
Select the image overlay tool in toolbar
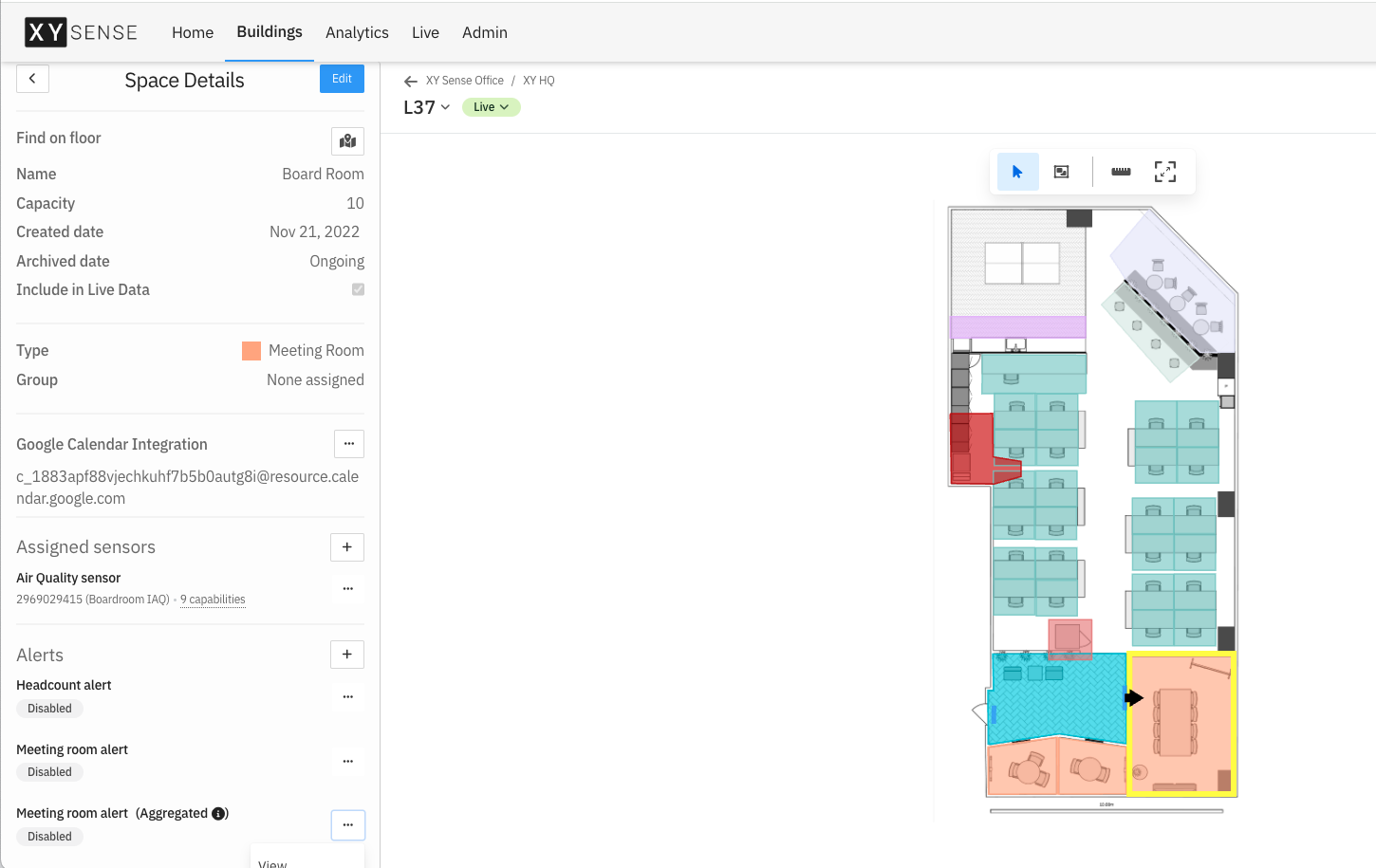[x=1062, y=172]
